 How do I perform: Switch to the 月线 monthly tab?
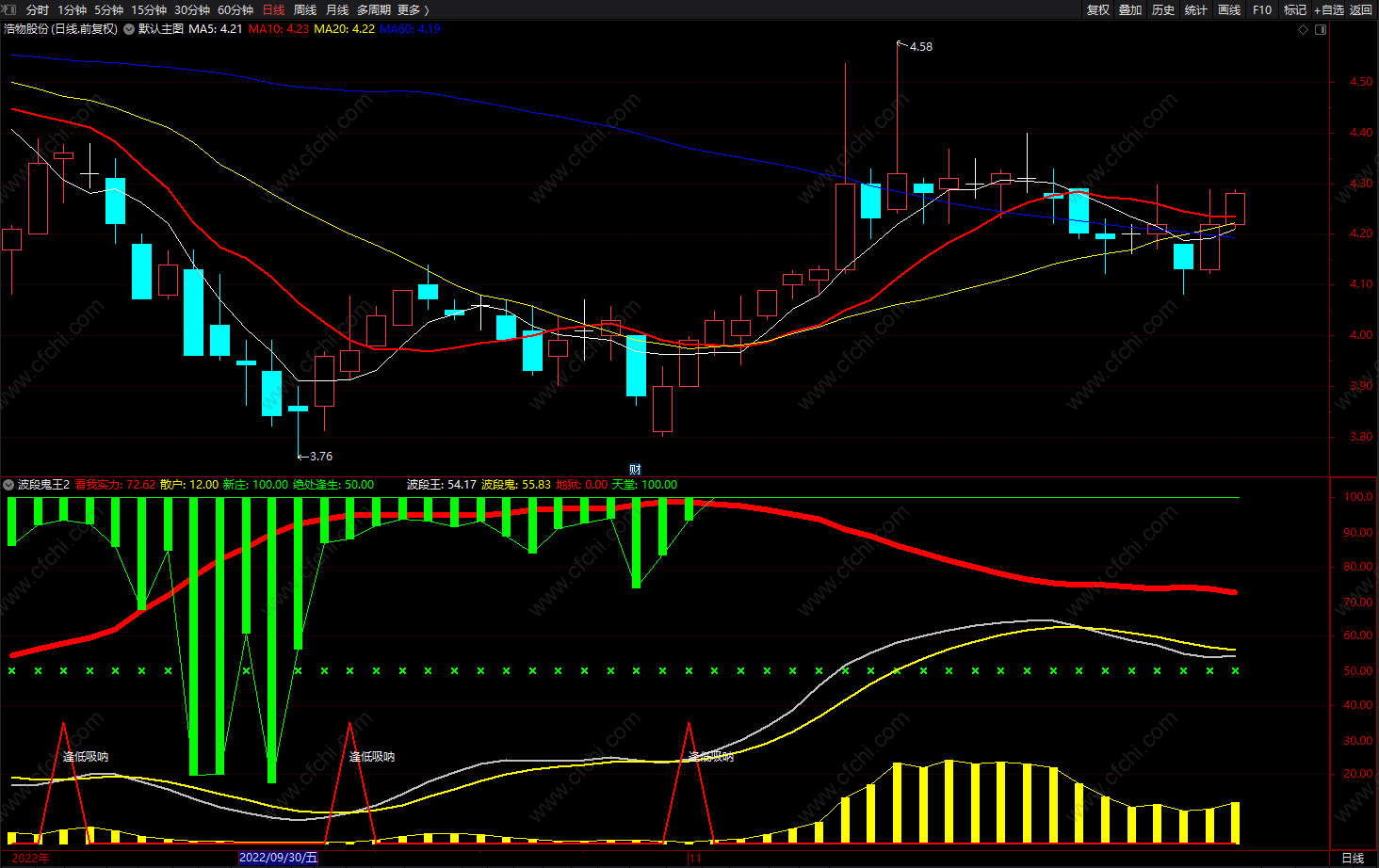337,9
